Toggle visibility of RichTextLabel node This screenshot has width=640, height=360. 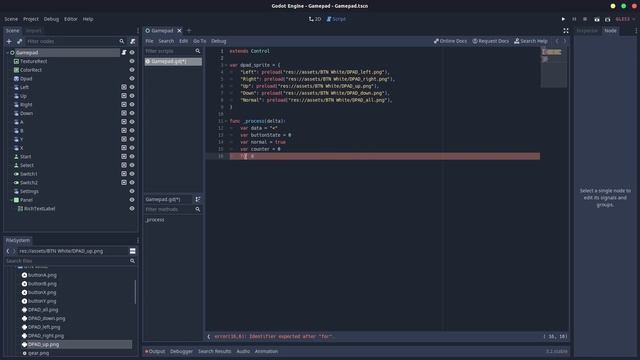coord(132,209)
